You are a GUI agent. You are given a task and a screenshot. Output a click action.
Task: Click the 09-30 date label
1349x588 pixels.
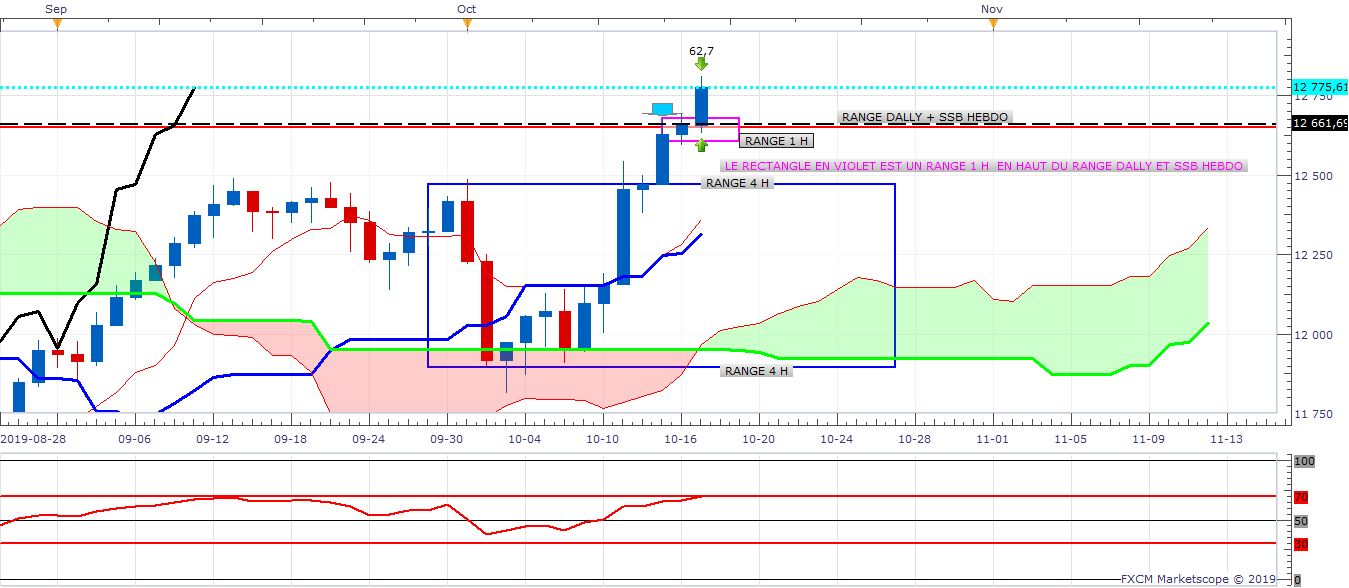[446, 439]
